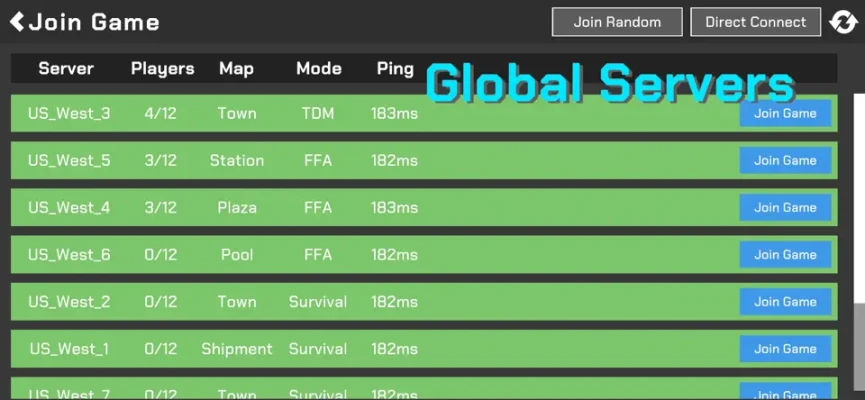Join the US_West_4 Plaza game
Screen dimensions: 865x400
pyautogui.click(x=785, y=207)
